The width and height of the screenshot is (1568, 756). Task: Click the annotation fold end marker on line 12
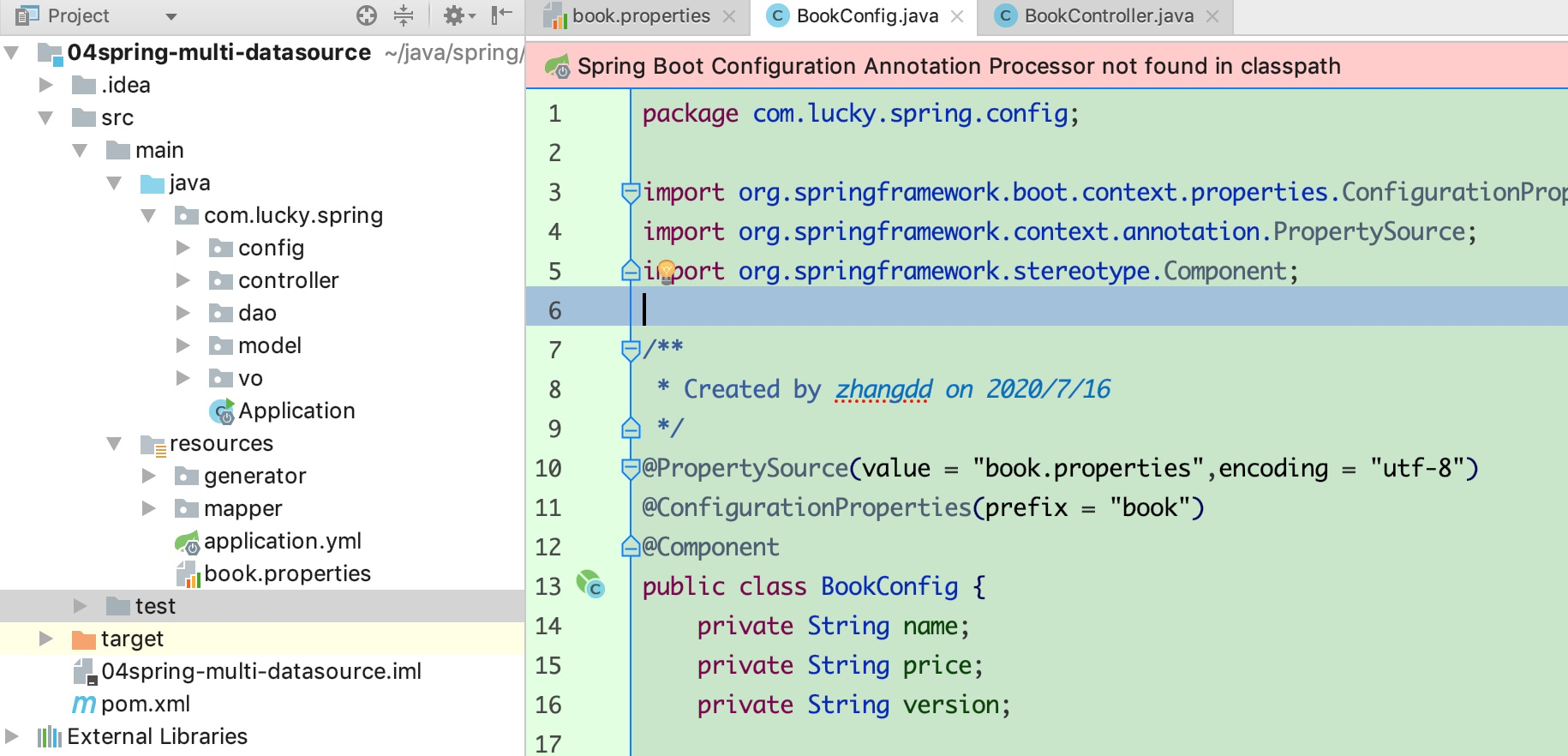[x=631, y=546]
